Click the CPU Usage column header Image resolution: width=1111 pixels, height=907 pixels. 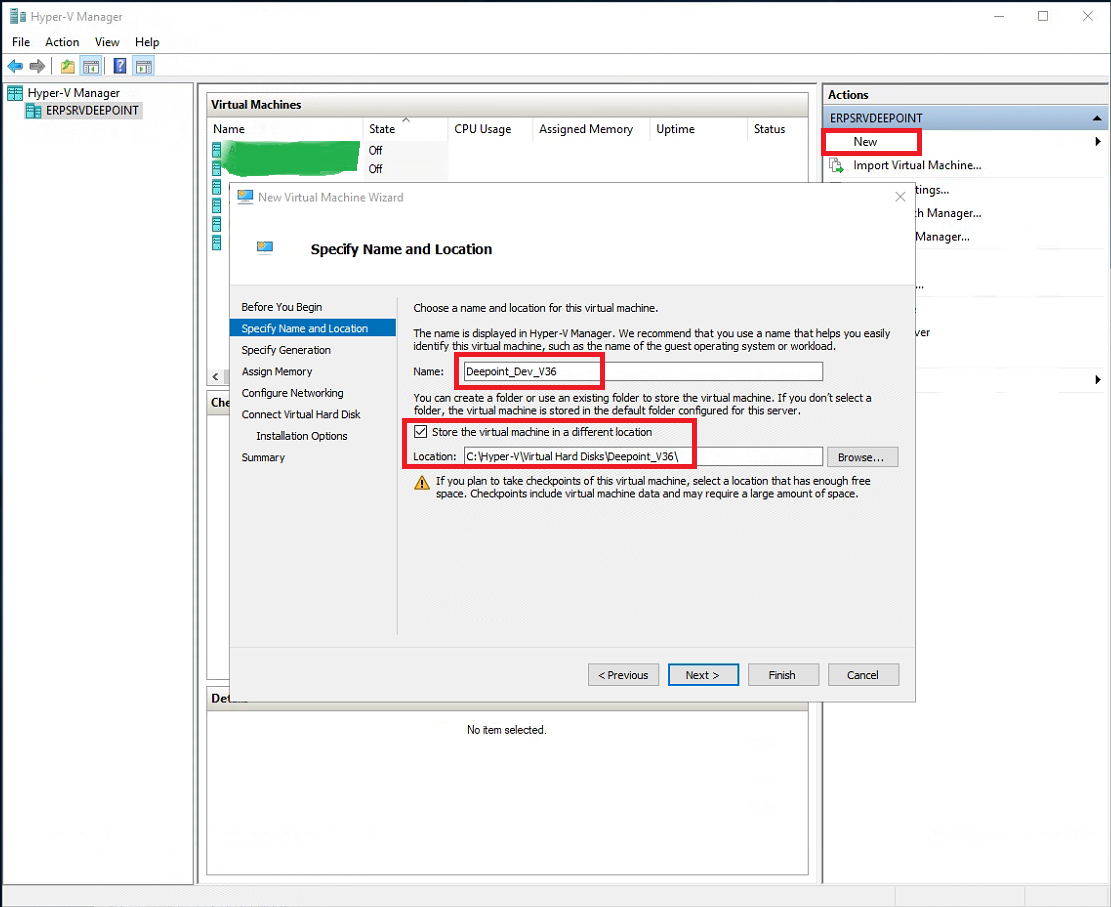point(490,129)
